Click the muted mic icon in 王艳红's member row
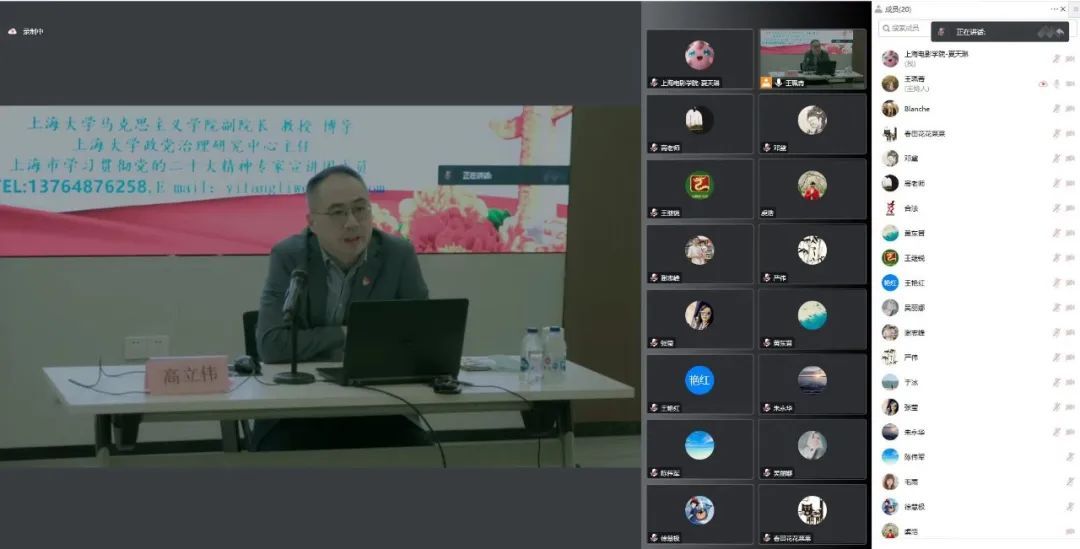The width and height of the screenshot is (1080, 549). tap(1056, 283)
